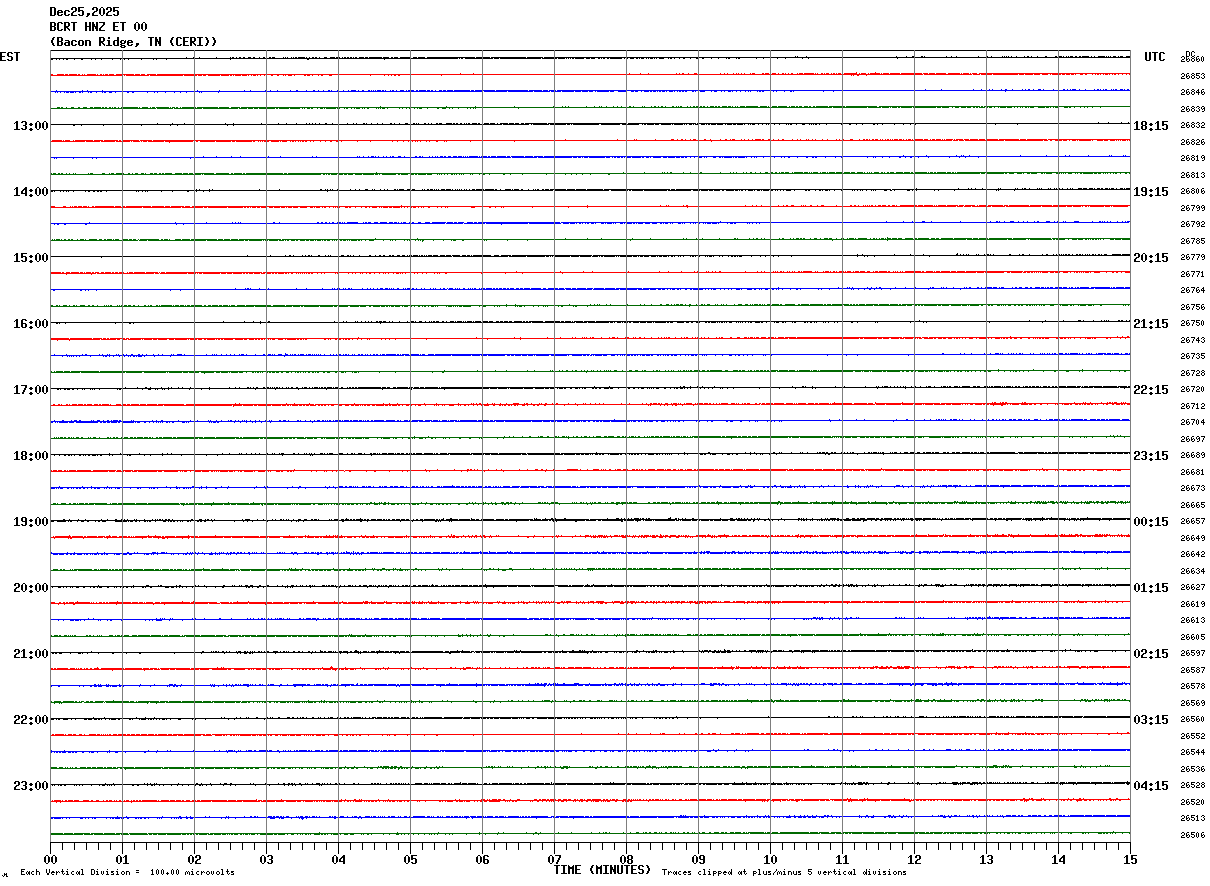Click the minute 05 axis label
The width and height of the screenshot is (1210, 886).
click(410, 859)
